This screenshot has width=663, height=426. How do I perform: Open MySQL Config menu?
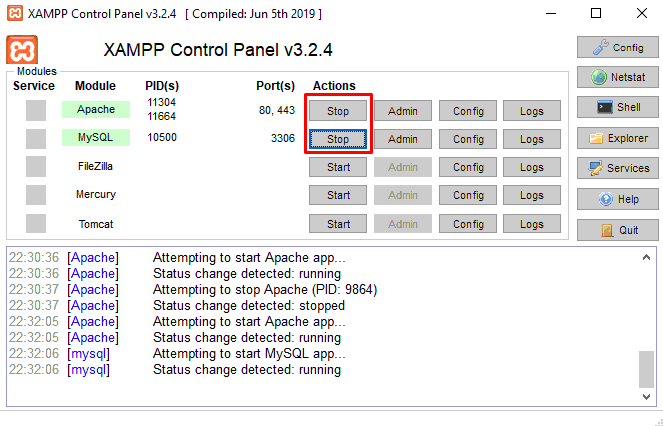468,139
